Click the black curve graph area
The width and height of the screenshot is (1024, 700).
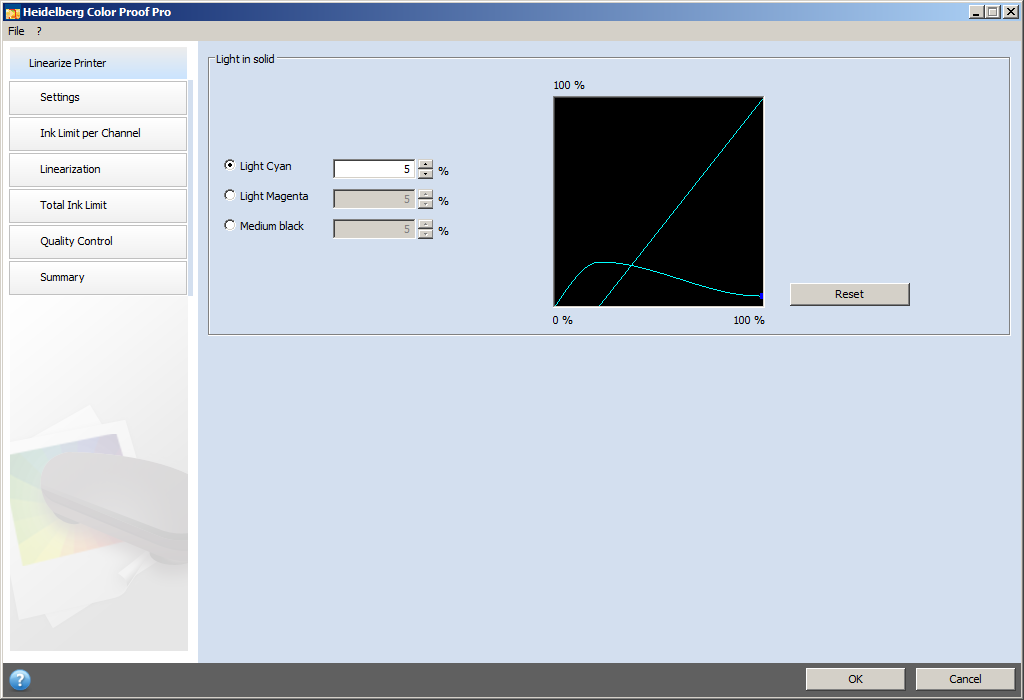click(658, 202)
